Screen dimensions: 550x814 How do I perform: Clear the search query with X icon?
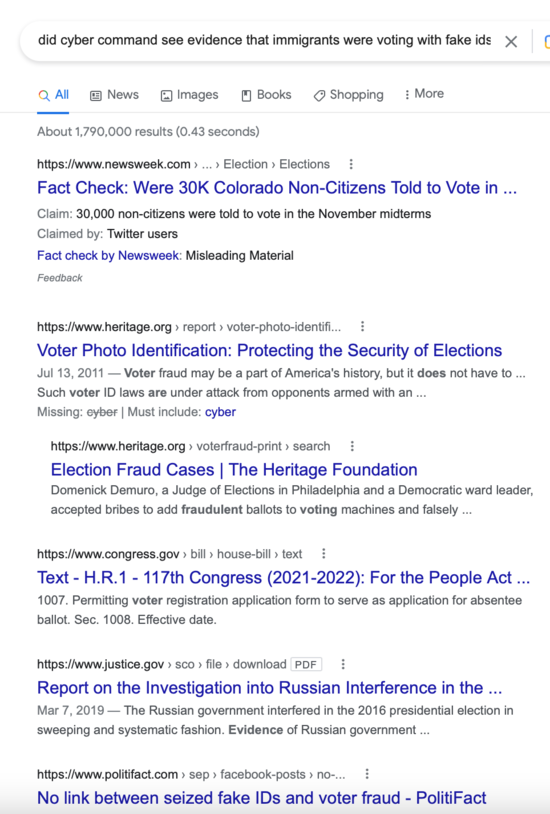coord(511,42)
